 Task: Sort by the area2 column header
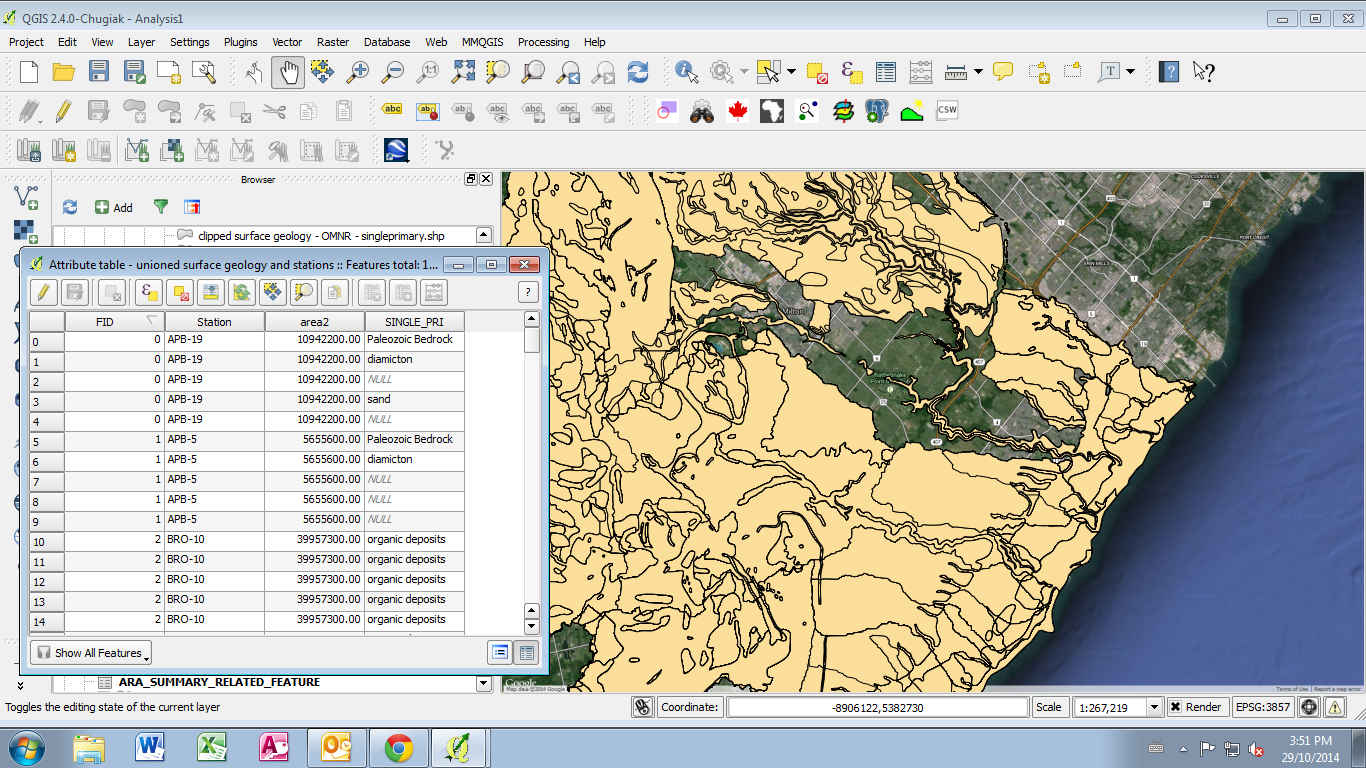[x=314, y=322]
